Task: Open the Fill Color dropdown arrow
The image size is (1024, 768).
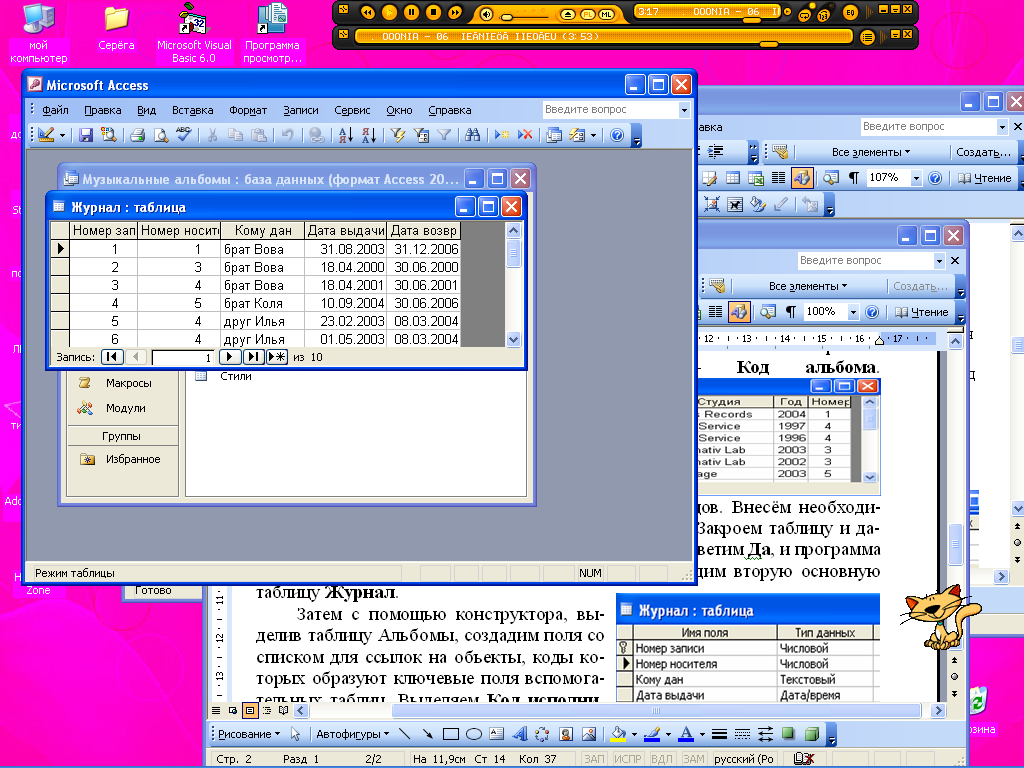Action: (x=634, y=735)
